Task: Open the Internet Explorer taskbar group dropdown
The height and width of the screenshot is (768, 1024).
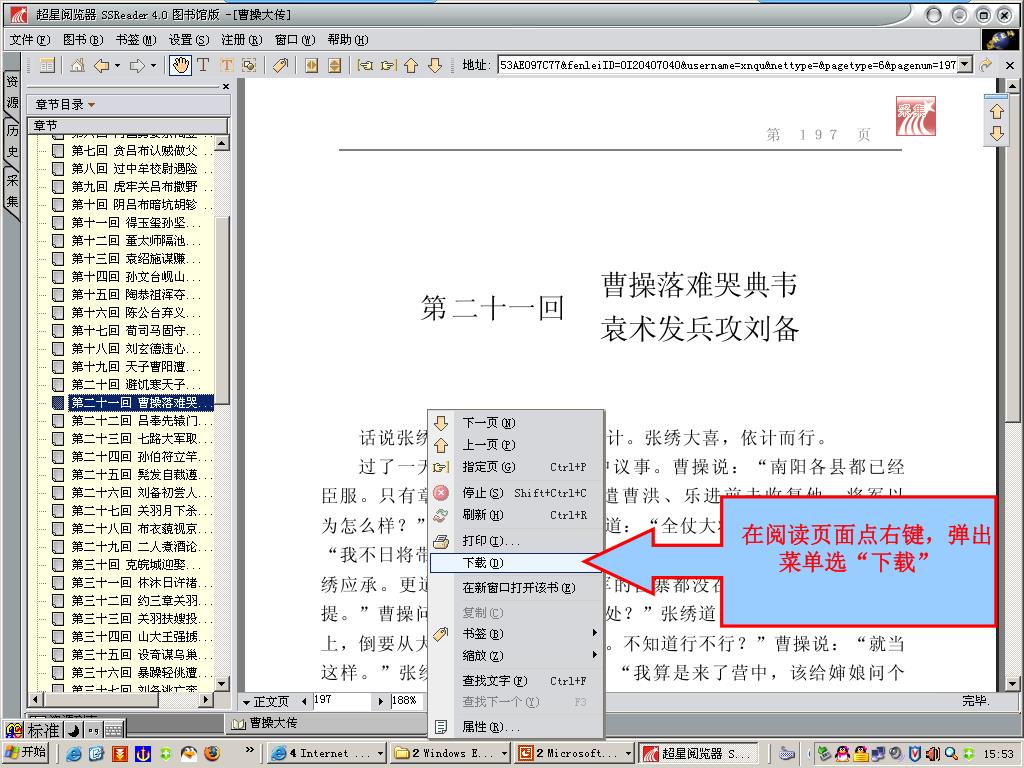Action: pyautogui.click(x=380, y=754)
